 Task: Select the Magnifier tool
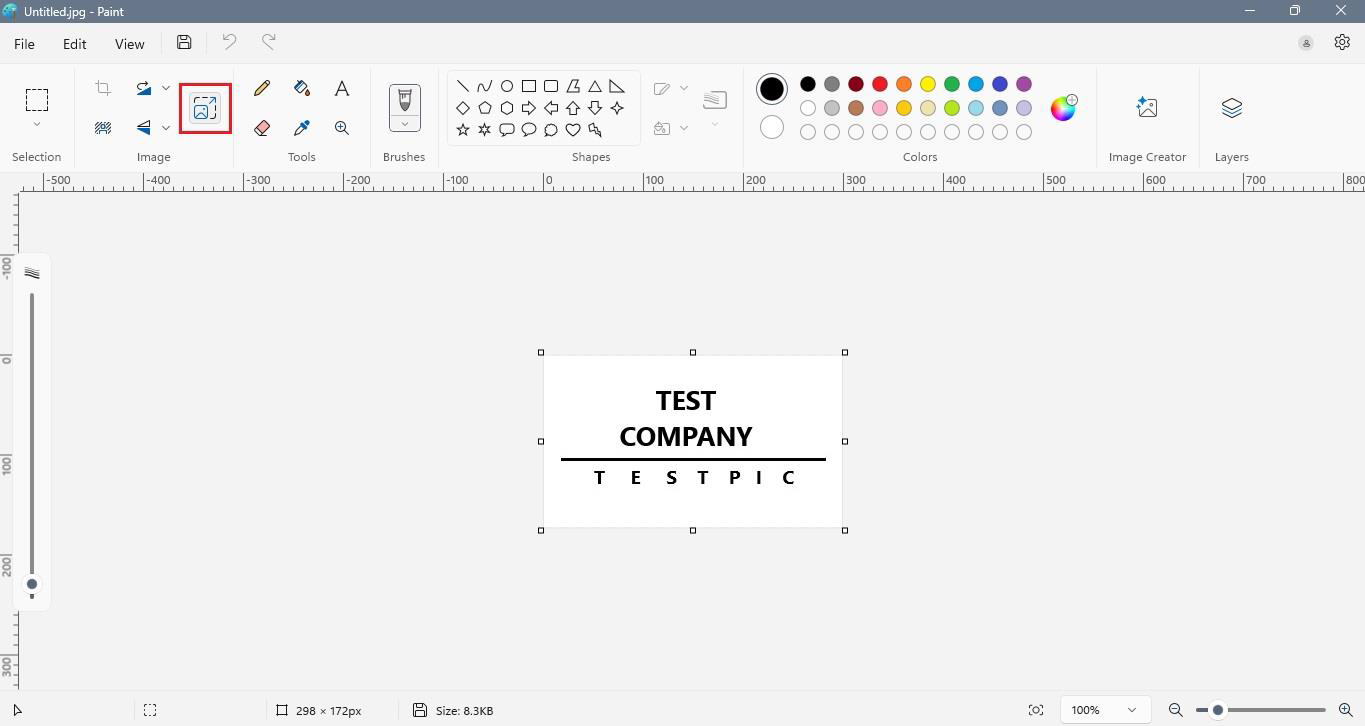tap(342, 128)
